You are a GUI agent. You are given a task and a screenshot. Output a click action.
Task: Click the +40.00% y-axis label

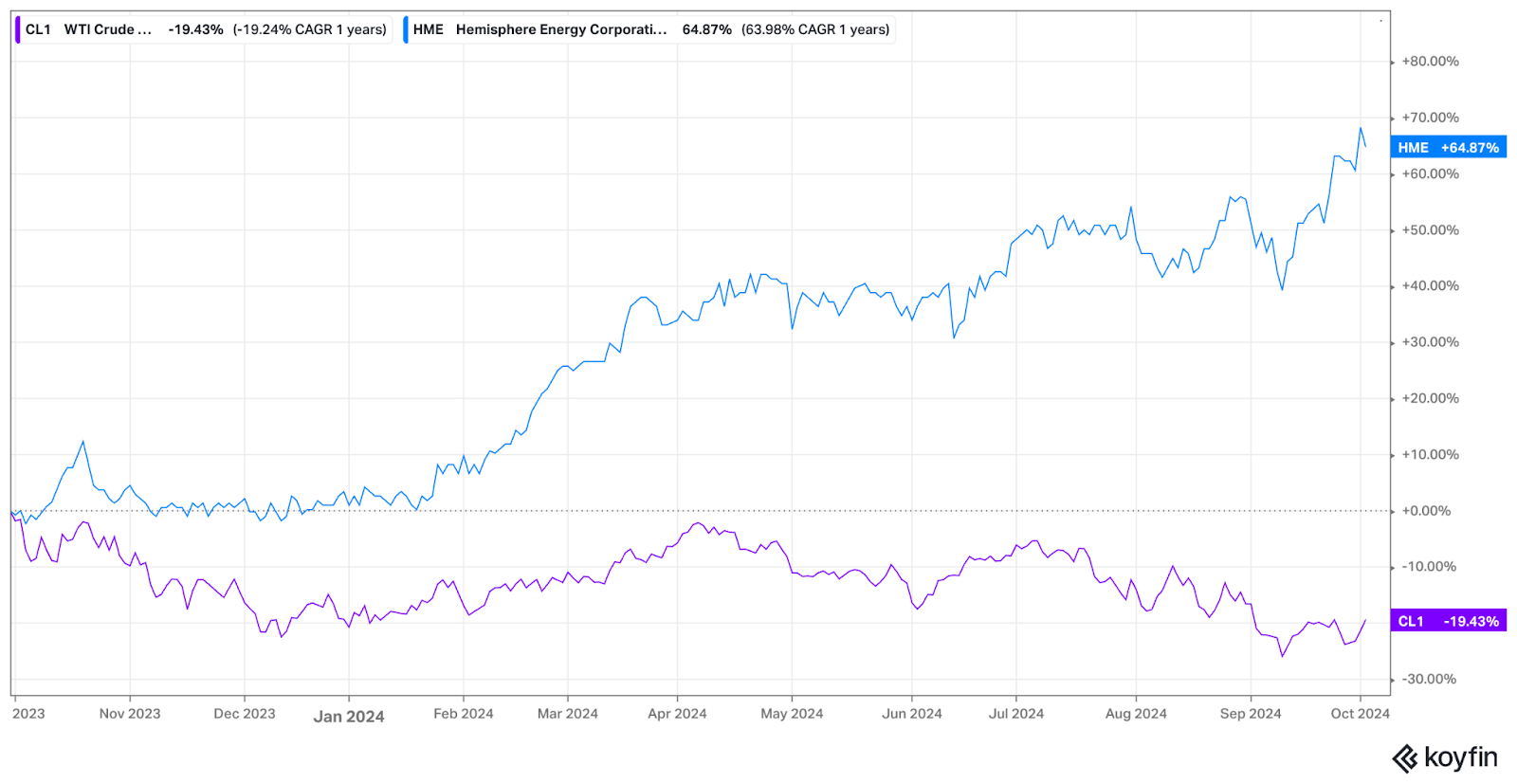pos(1430,286)
